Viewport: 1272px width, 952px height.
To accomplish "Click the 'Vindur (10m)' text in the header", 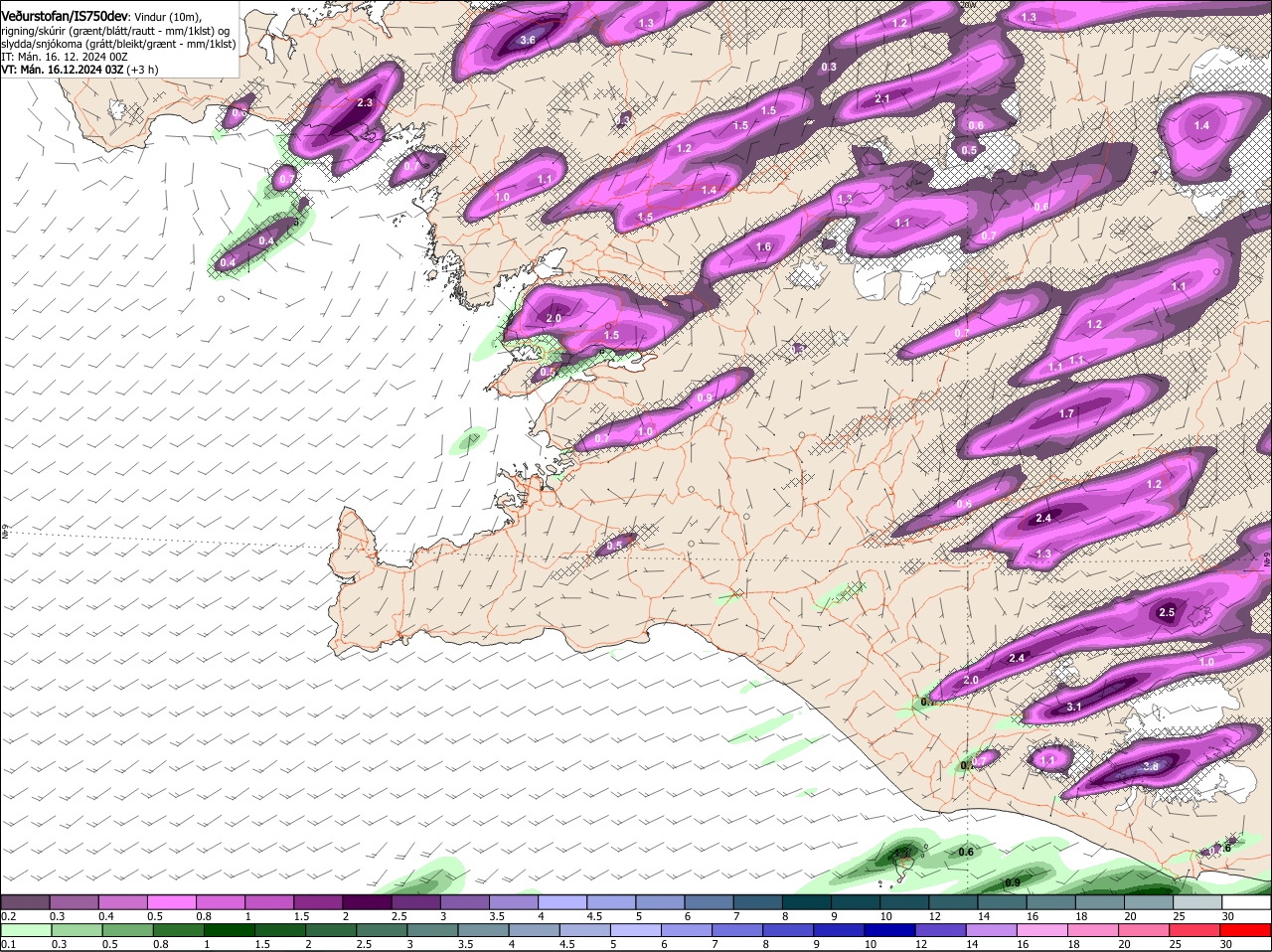I will [x=168, y=17].
